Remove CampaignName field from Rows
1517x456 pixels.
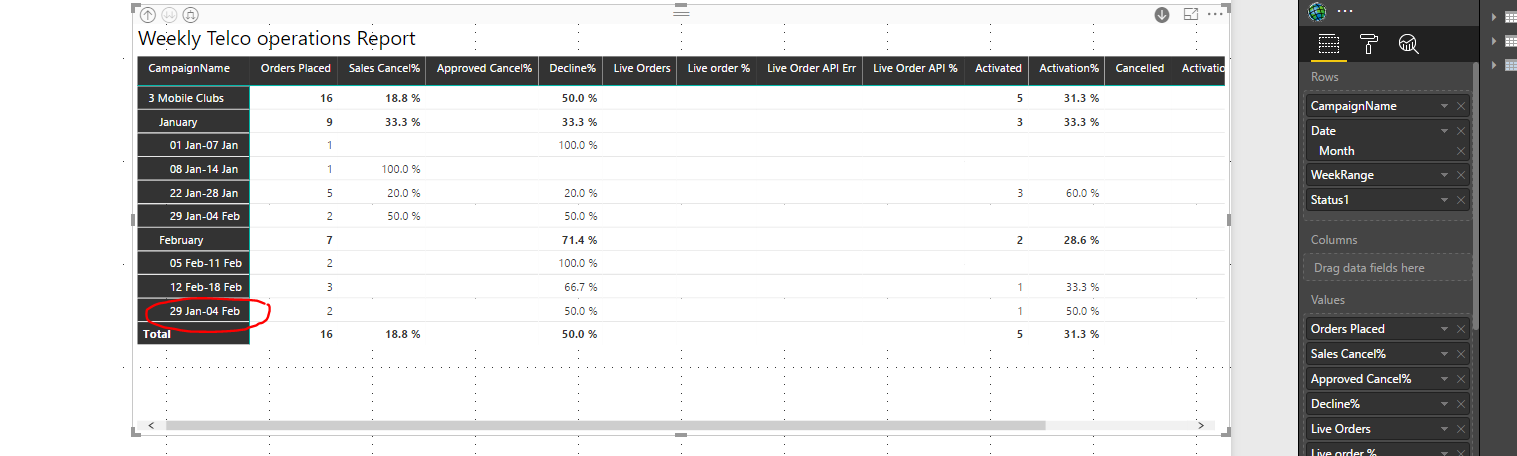[x=1461, y=106]
